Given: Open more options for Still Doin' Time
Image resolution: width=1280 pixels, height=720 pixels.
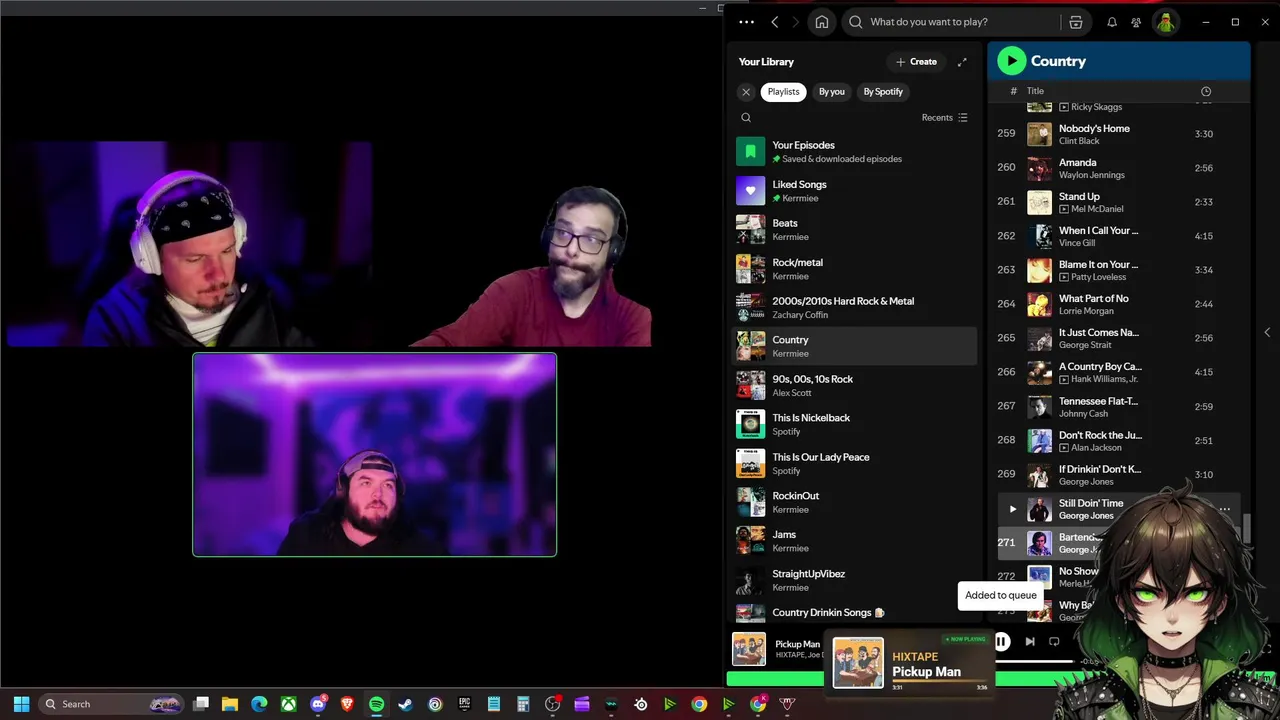Looking at the screenshot, I should pos(1225,509).
